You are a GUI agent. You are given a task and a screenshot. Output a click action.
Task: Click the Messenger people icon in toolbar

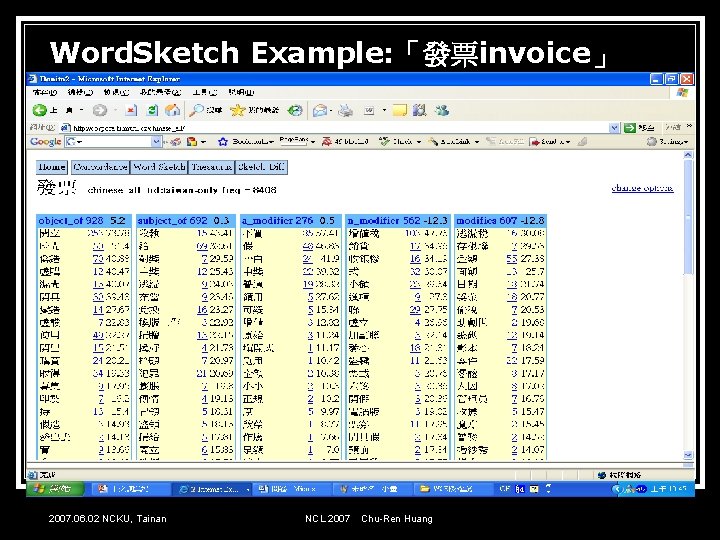pyautogui.click(x=442, y=110)
